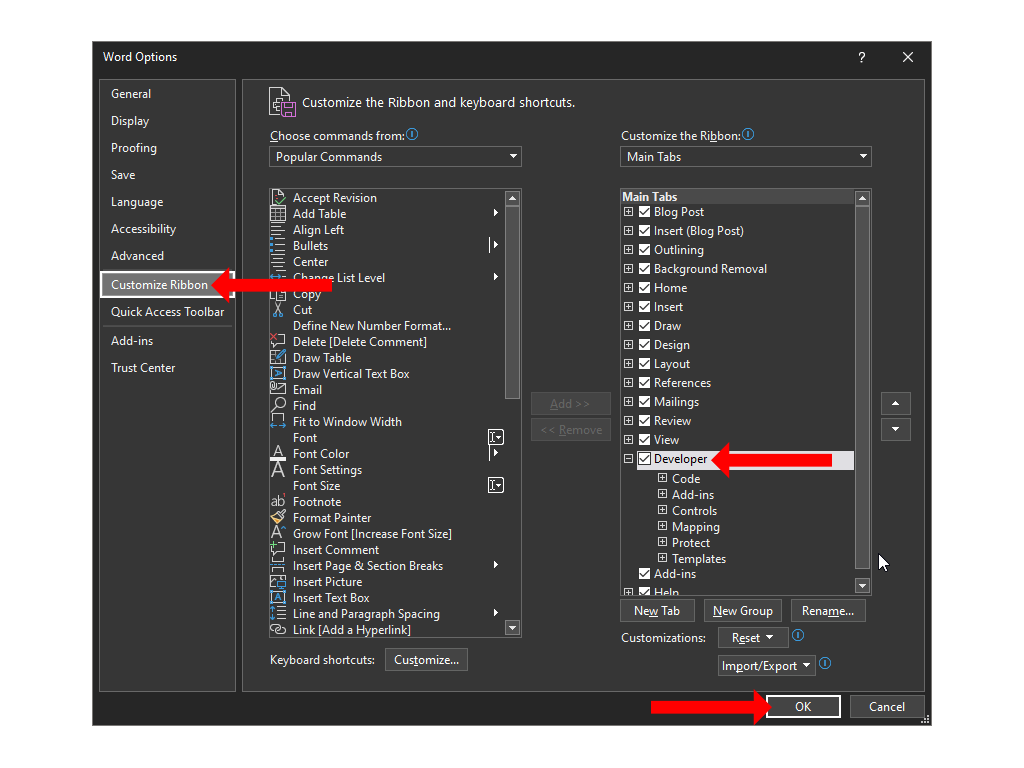The image size is (1024, 768).
Task: Uncheck the Mailings tab checkbox
Action: (x=645, y=402)
